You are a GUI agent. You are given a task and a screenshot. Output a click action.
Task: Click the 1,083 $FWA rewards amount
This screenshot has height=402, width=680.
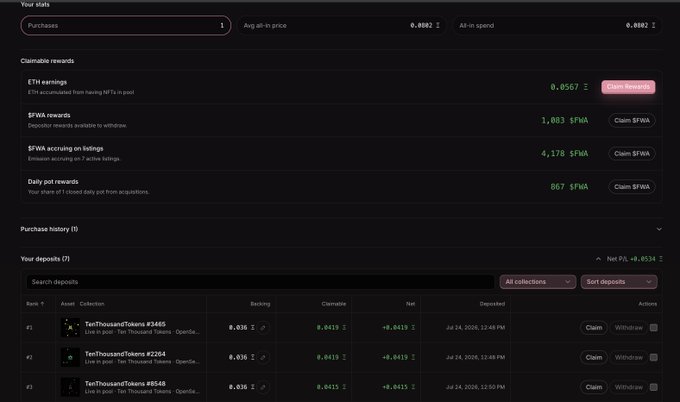pos(564,120)
